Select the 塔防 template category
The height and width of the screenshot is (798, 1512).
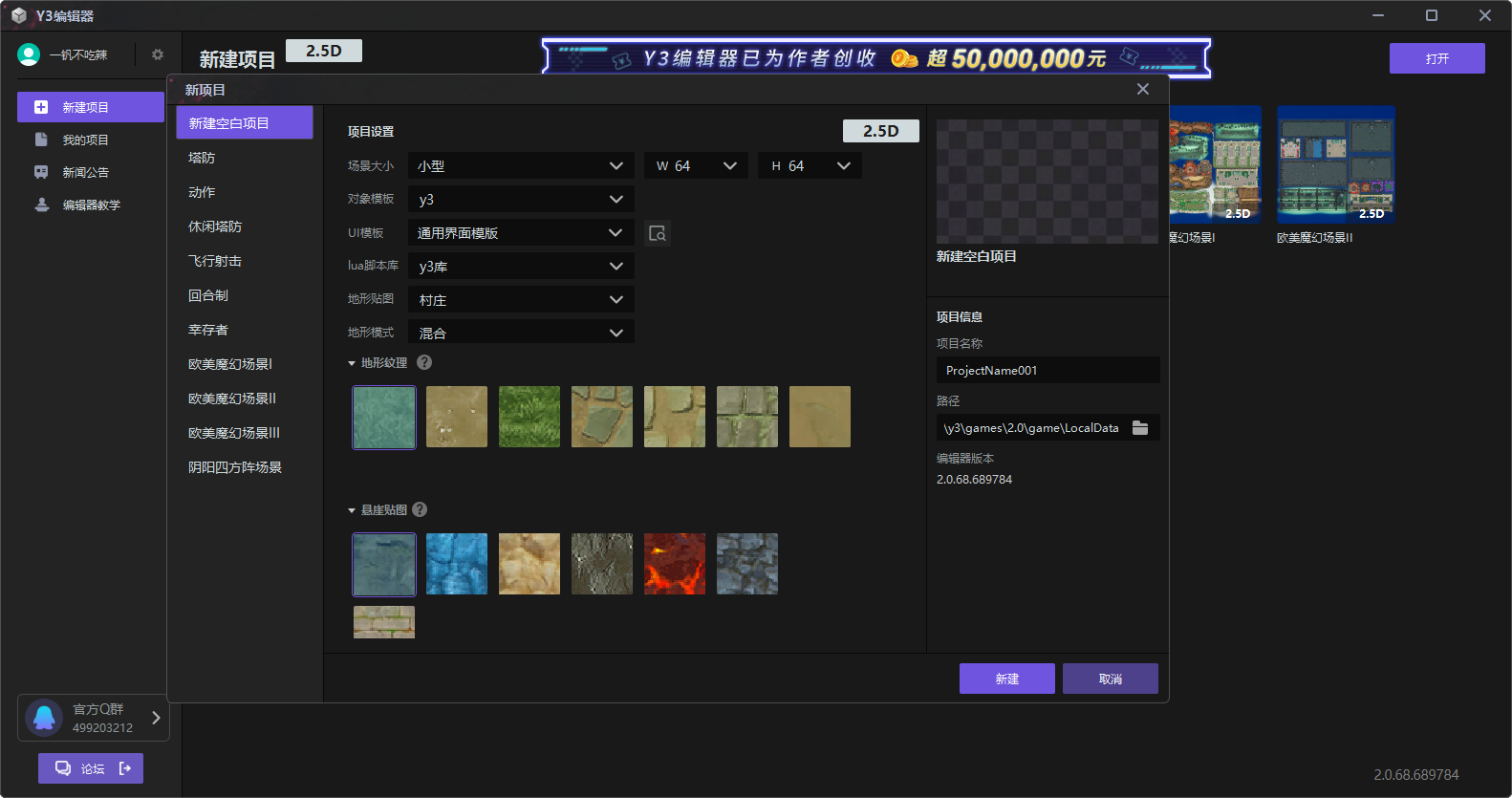coord(202,158)
